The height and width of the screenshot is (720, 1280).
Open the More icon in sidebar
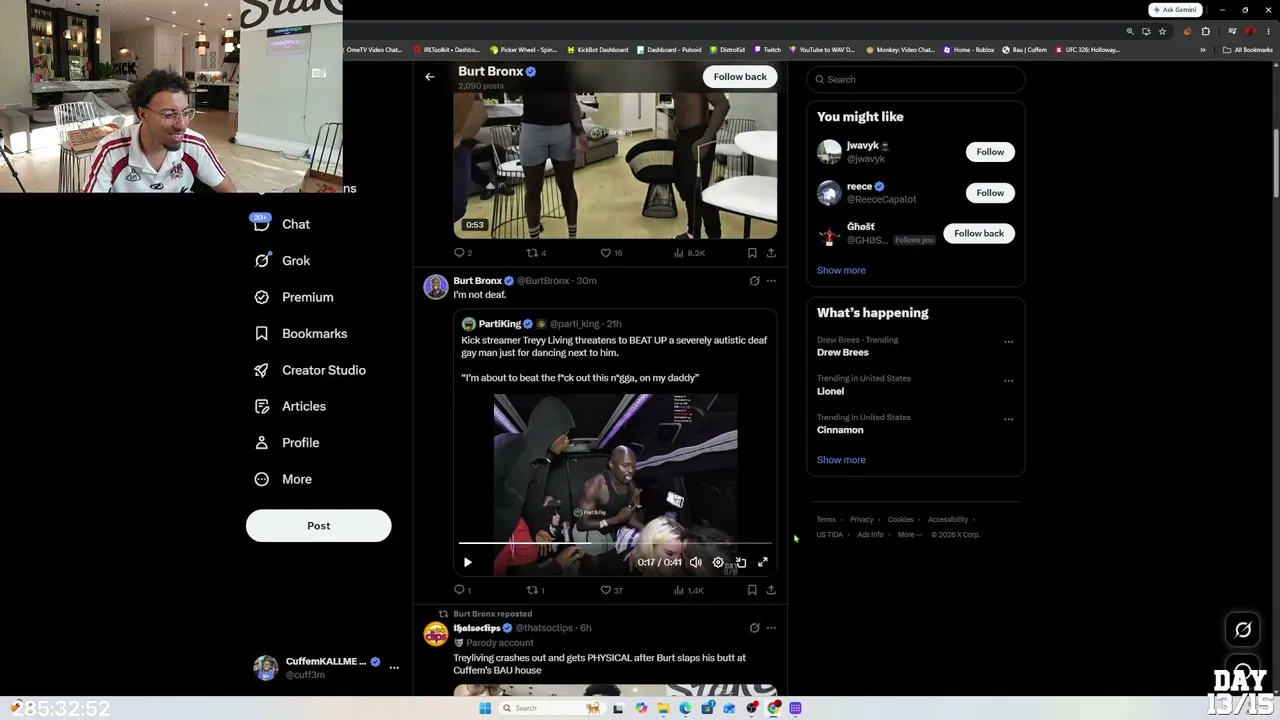point(262,479)
